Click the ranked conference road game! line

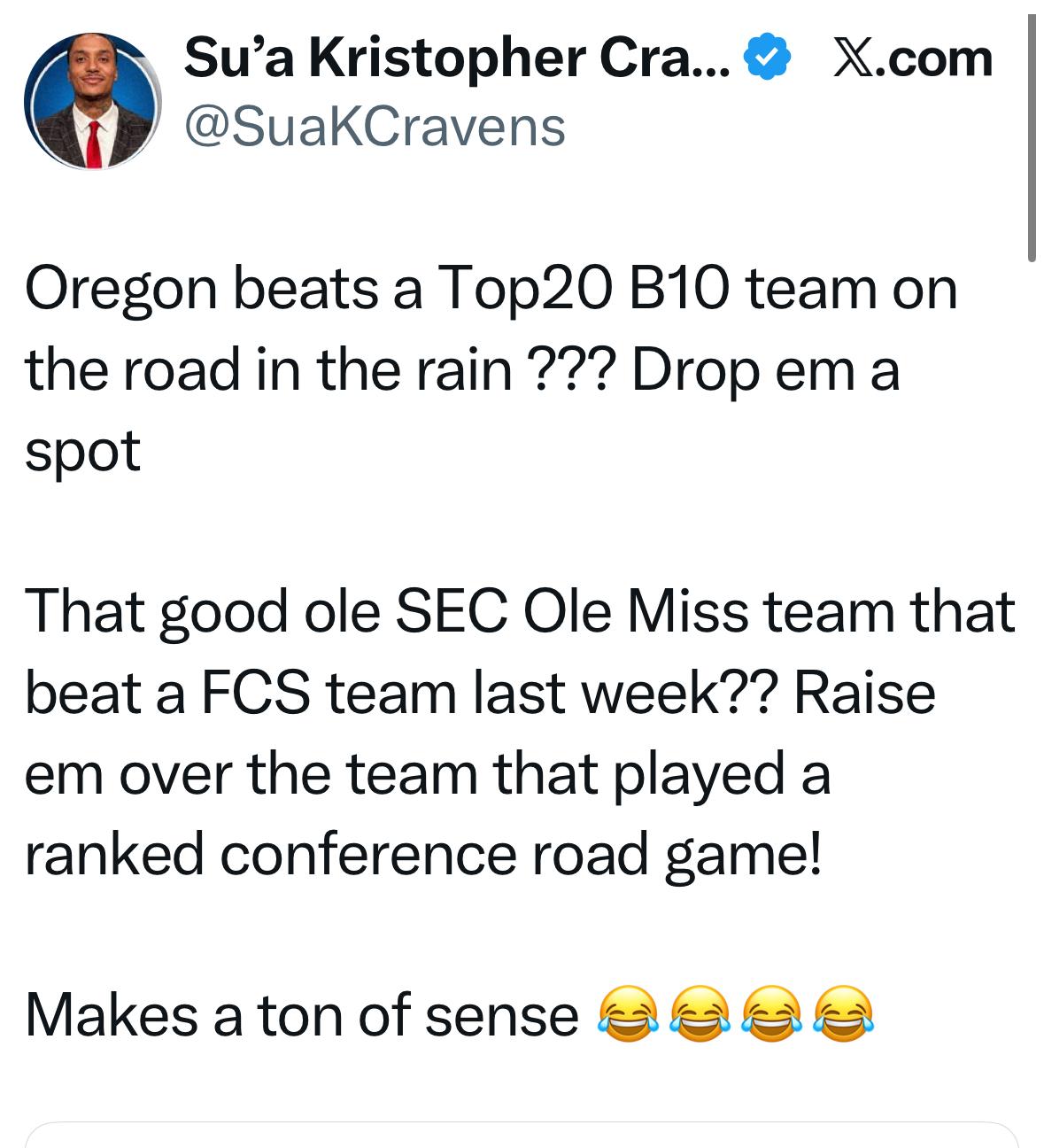coord(423,854)
